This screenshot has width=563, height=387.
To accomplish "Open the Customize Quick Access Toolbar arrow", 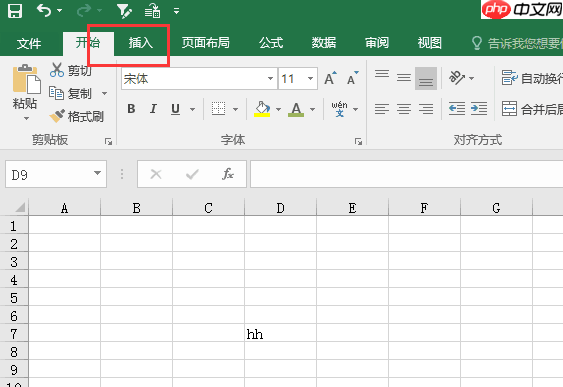I will click(176, 11).
